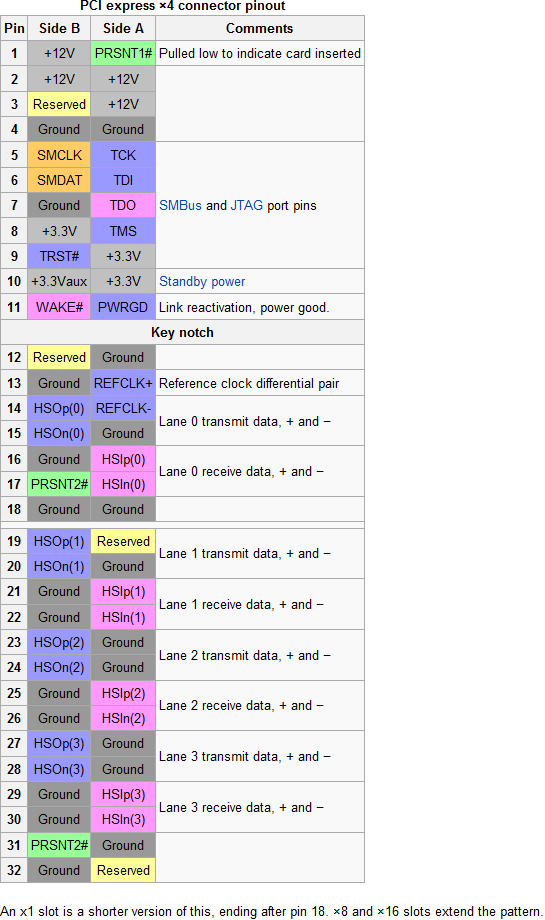This screenshot has height=920, width=545.
Task: Select the +3.3Vaux cell
Action: (59, 282)
